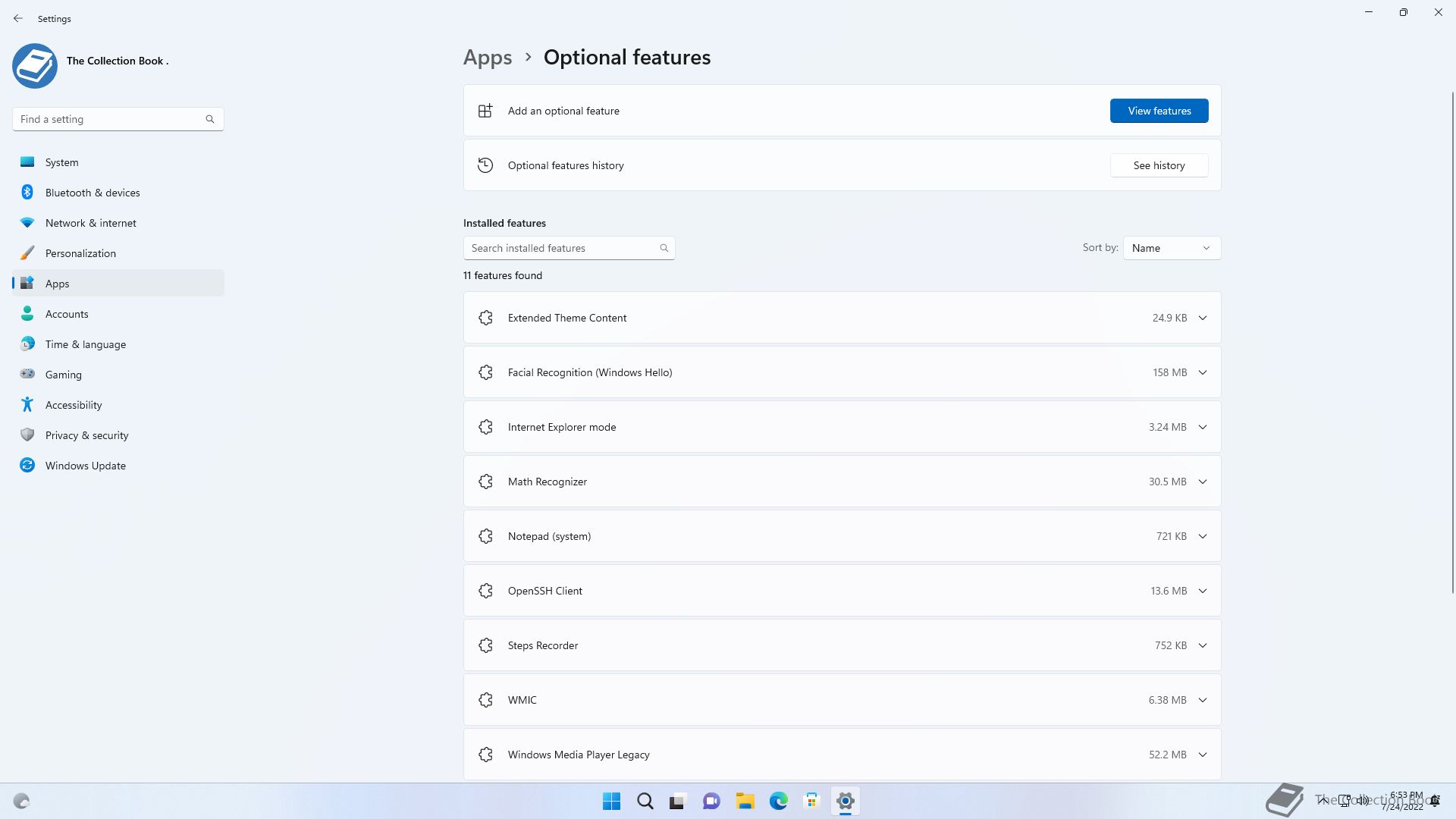Launch Microsoft Edge from the taskbar
The height and width of the screenshot is (819, 1456).
coord(778,801)
